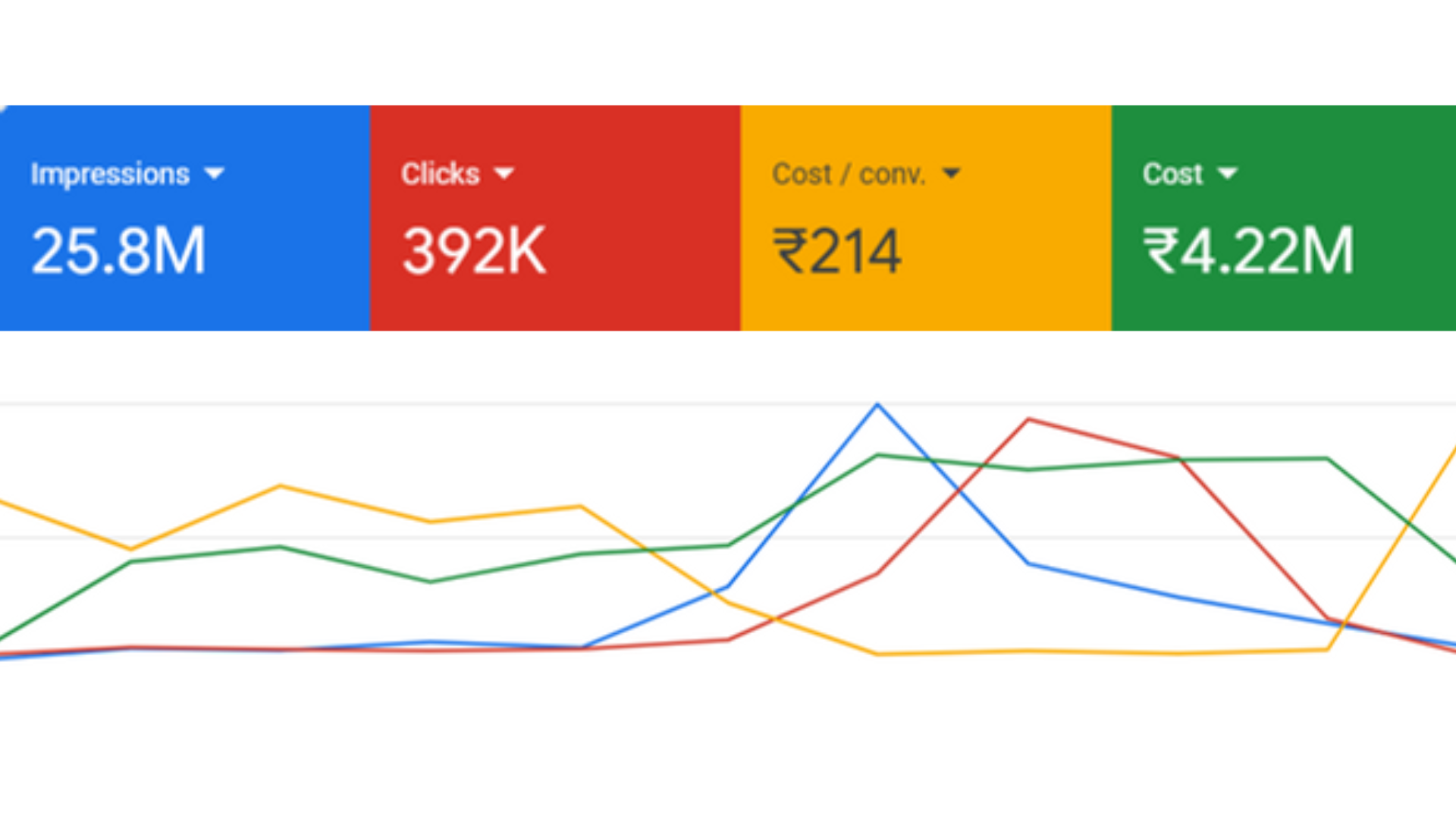Open the Cost / conv. dropdown arrow
The width and height of the screenshot is (1456, 819).
(x=951, y=174)
